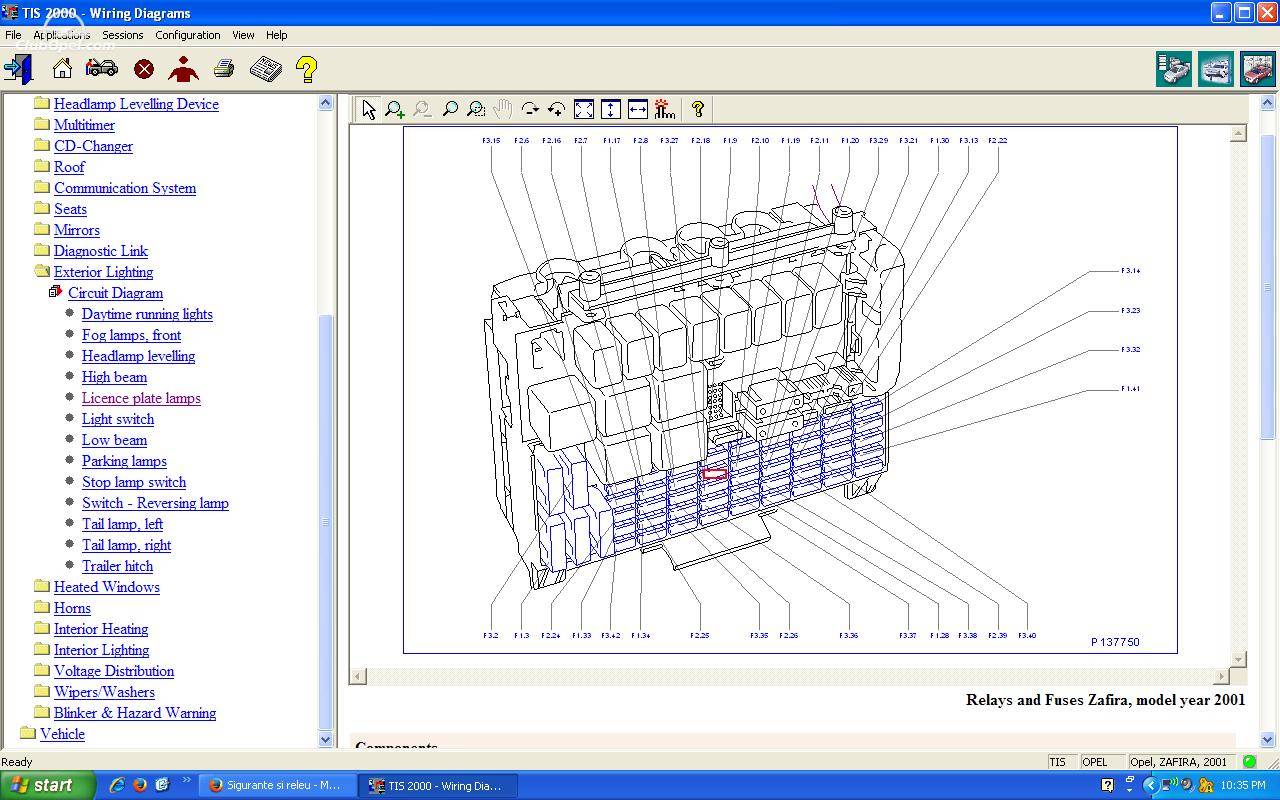The height and width of the screenshot is (800, 1280).
Task: Click the diagram horizontal scrollbar right arrow
Action: [1221, 676]
